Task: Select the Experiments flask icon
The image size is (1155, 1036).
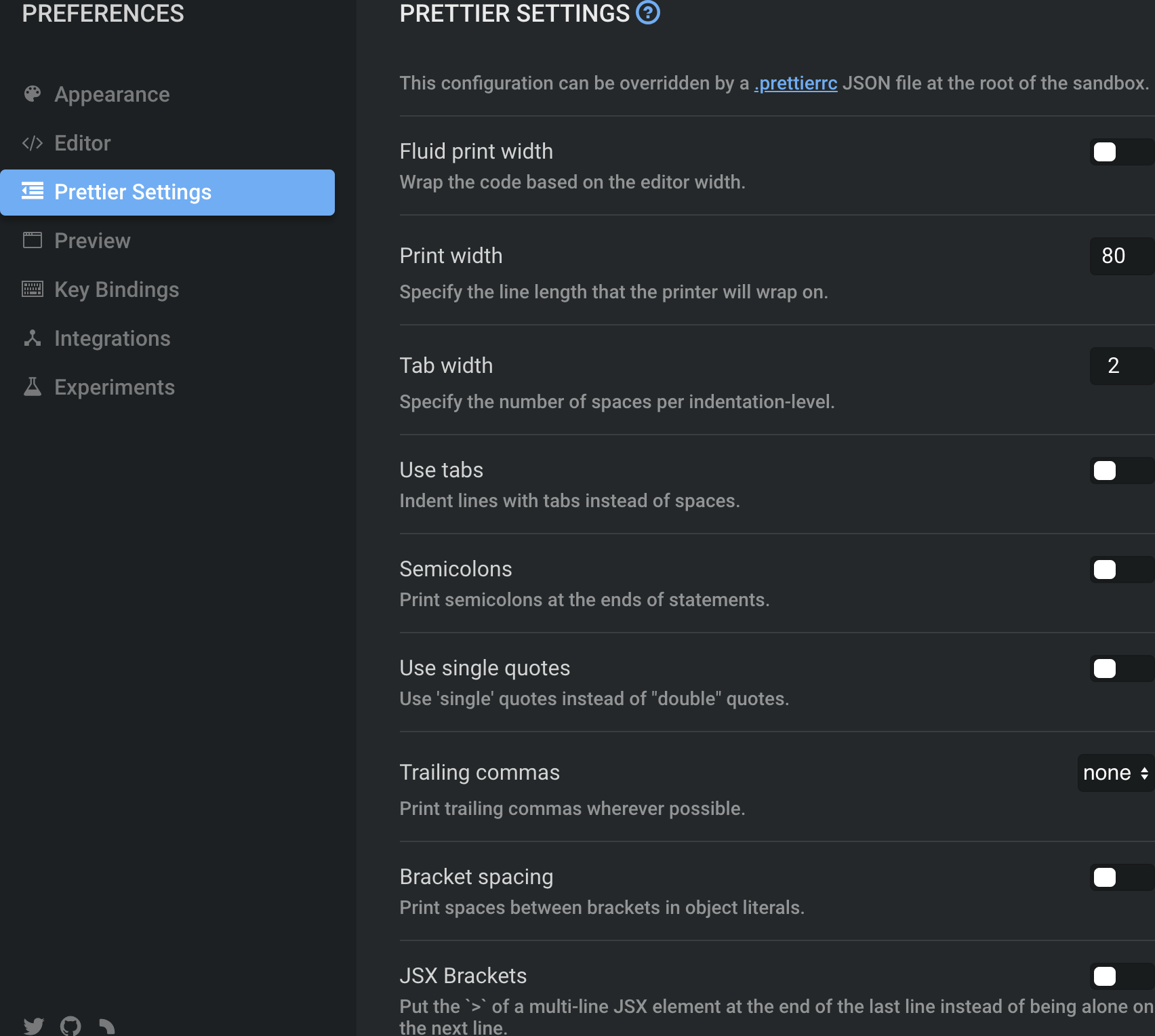Action: pyautogui.click(x=32, y=386)
